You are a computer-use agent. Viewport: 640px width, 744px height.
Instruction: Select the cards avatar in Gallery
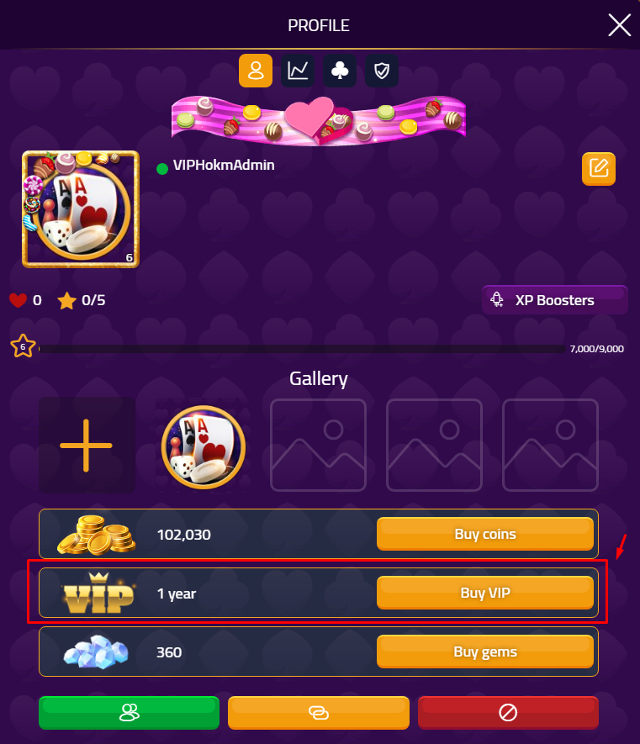tap(203, 446)
